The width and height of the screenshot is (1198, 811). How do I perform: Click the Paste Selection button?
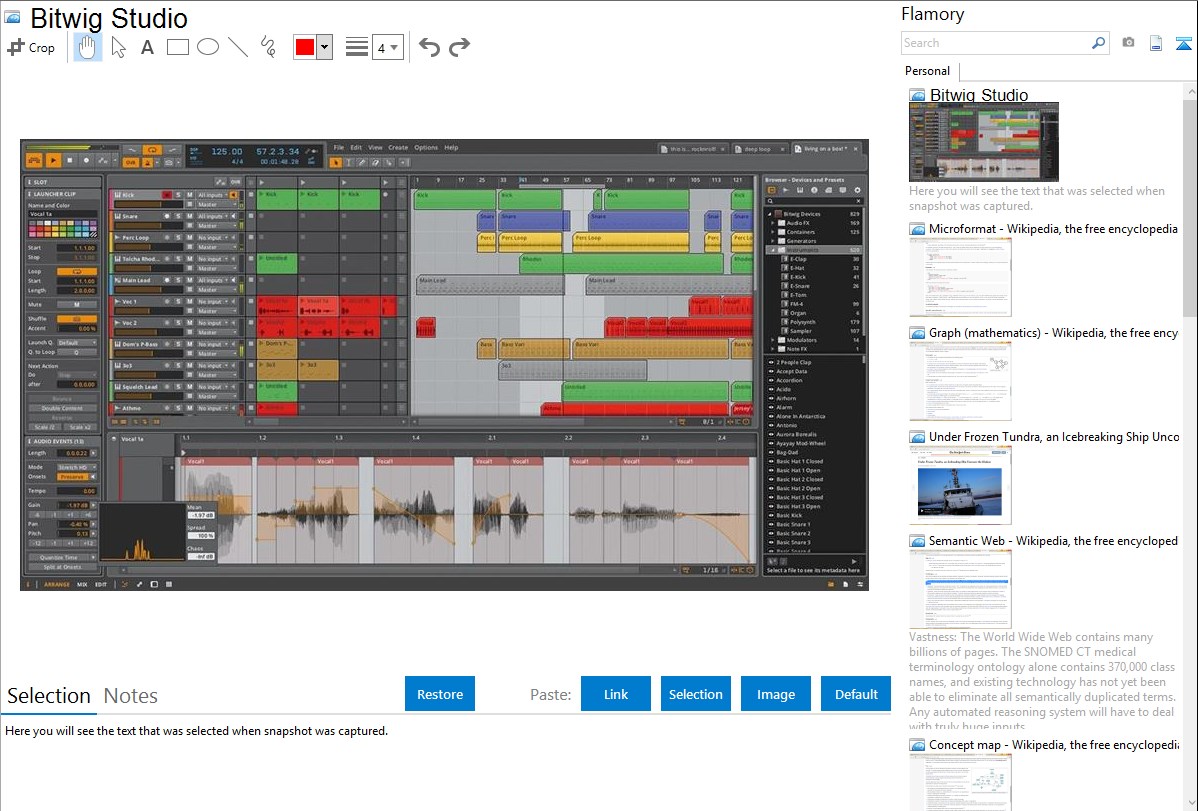click(x=695, y=694)
